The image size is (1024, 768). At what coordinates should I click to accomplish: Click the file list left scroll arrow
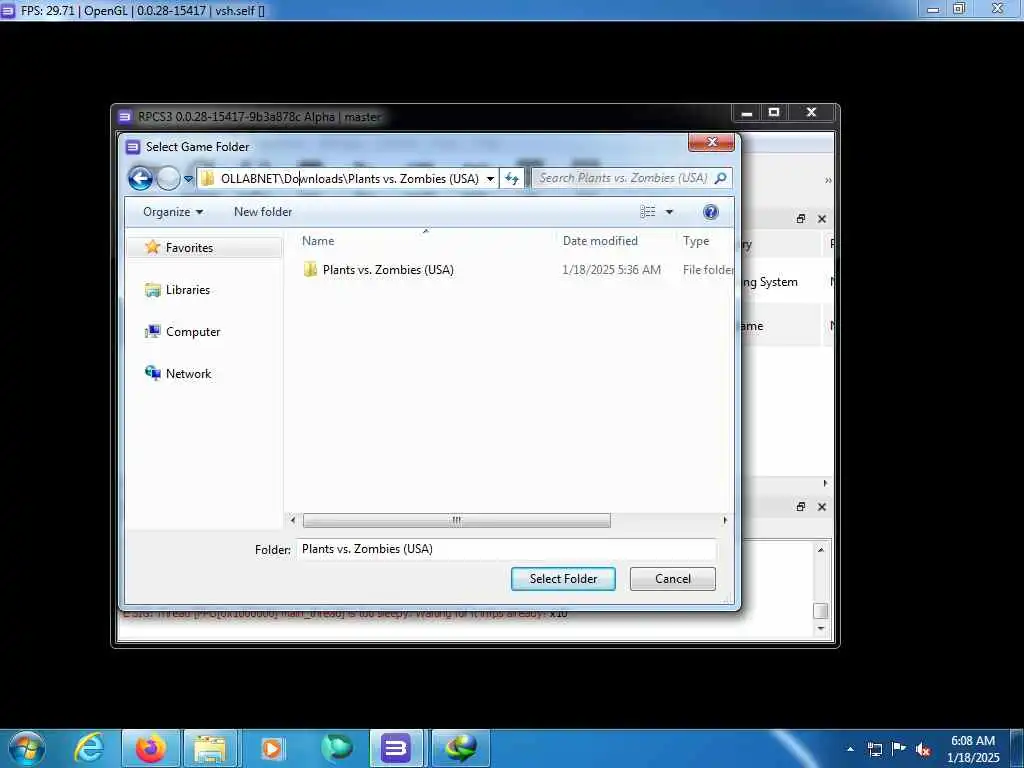(x=293, y=520)
